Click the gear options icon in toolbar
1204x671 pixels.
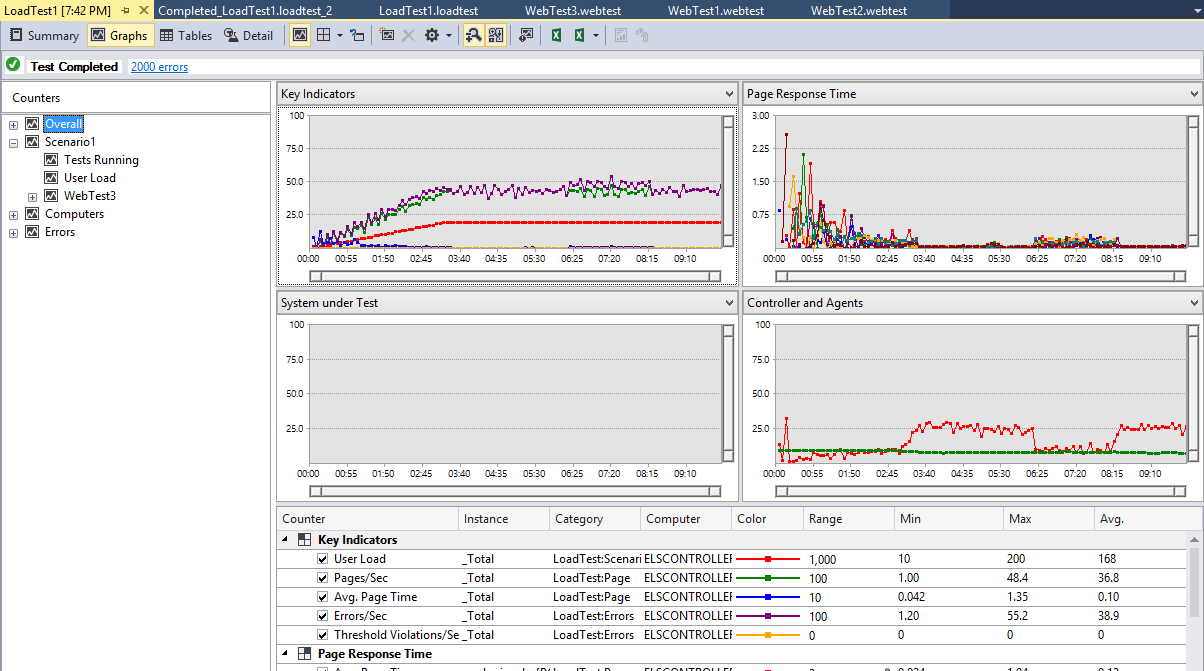pyautogui.click(x=432, y=36)
